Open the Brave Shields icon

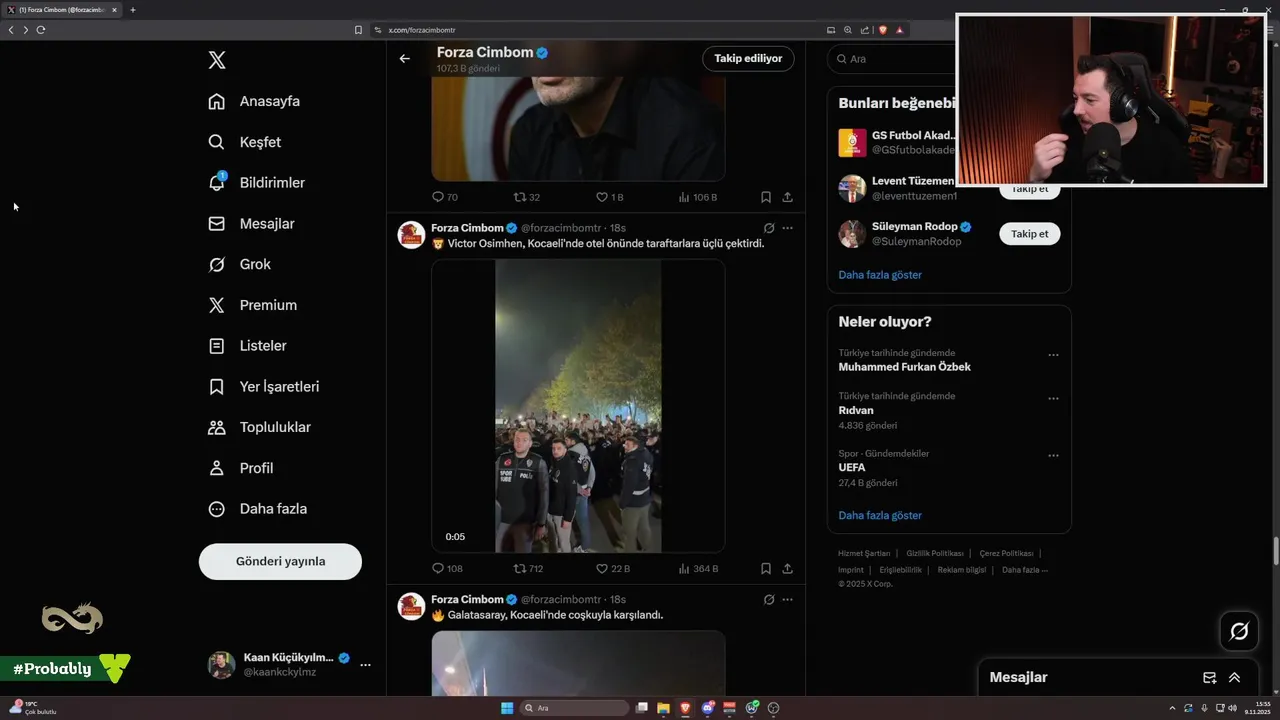(883, 30)
